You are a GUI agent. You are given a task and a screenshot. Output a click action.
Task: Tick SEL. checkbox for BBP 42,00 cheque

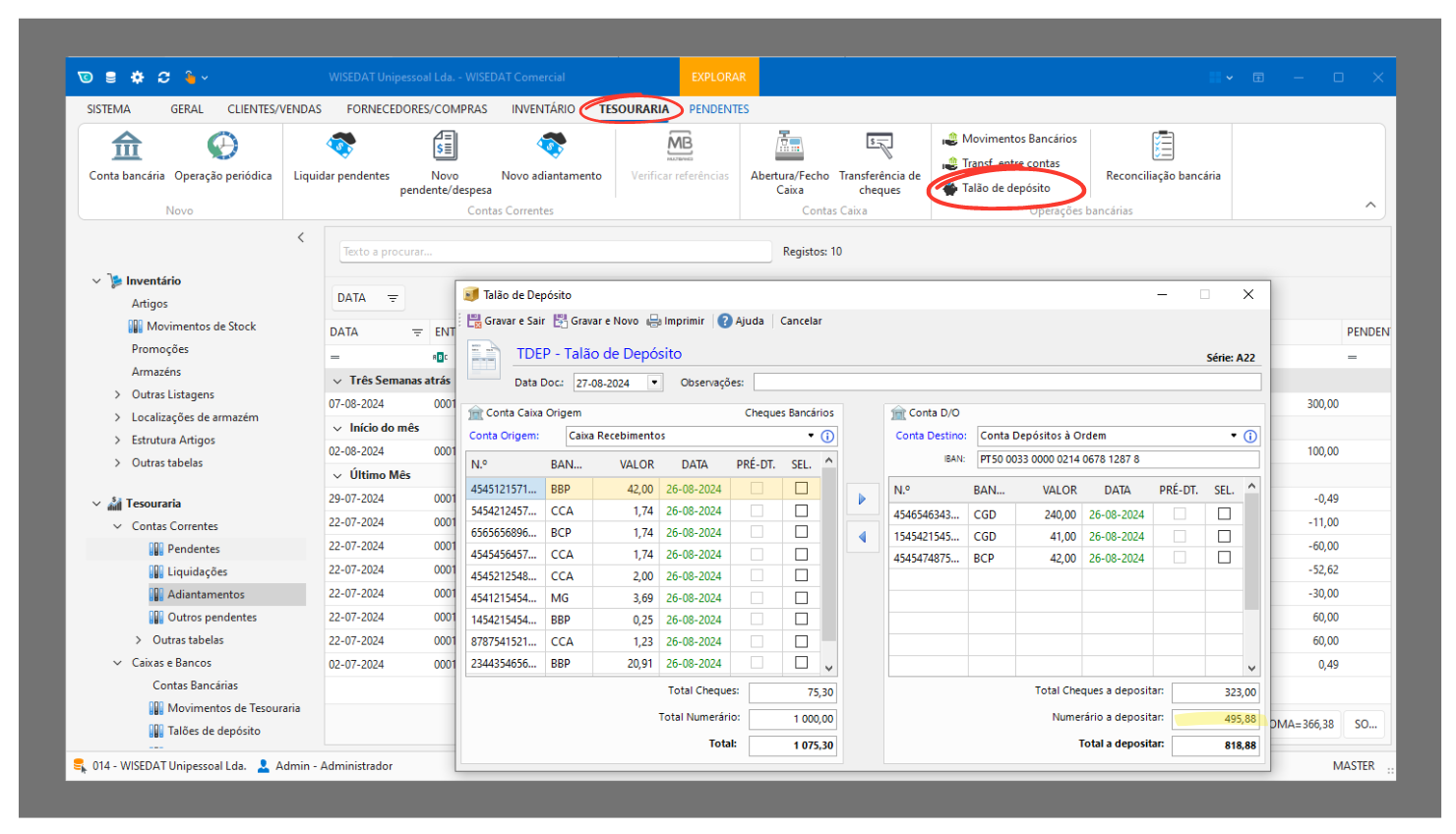pos(801,489)
